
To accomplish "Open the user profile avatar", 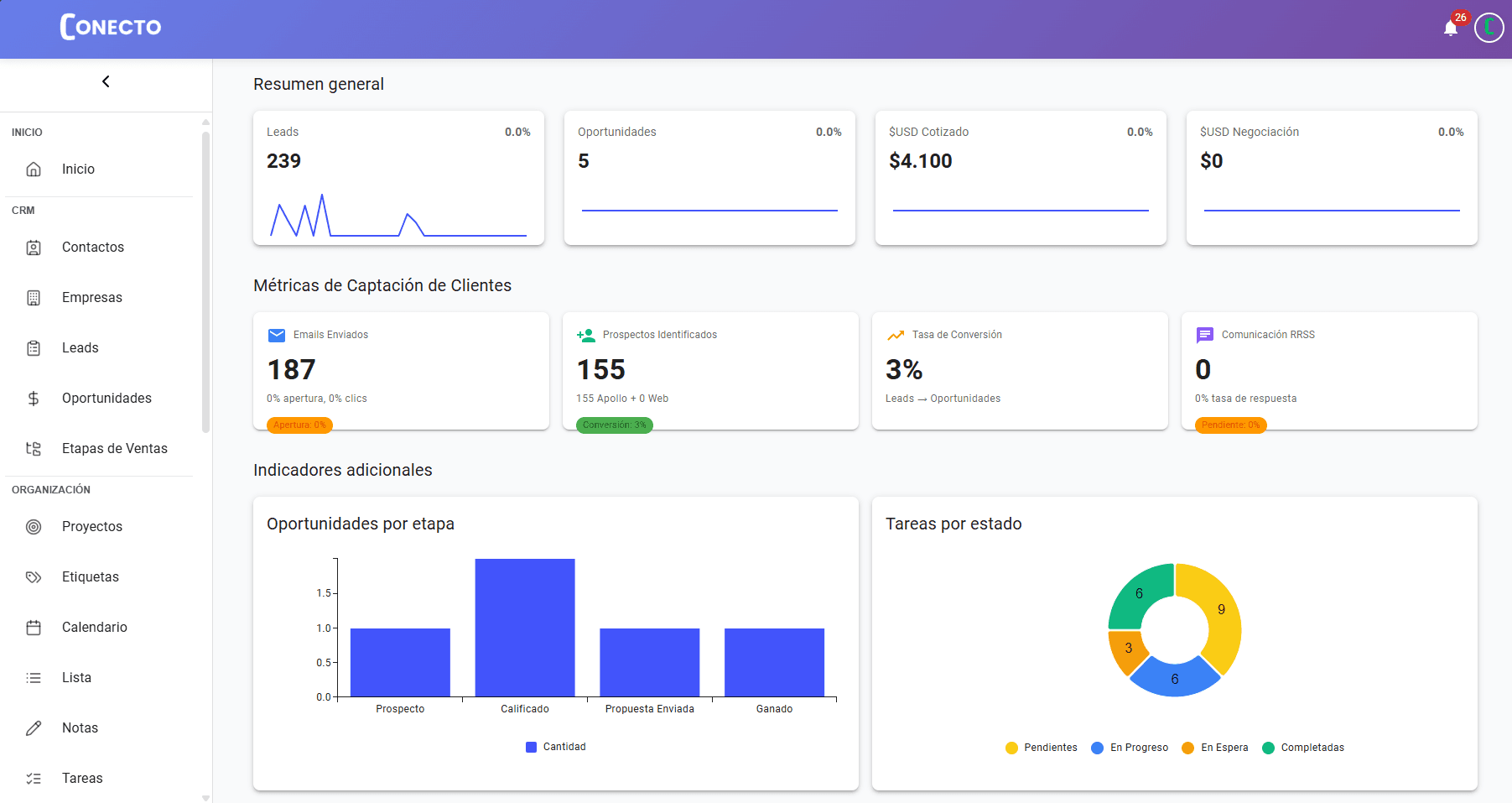I will point(1489,28).
